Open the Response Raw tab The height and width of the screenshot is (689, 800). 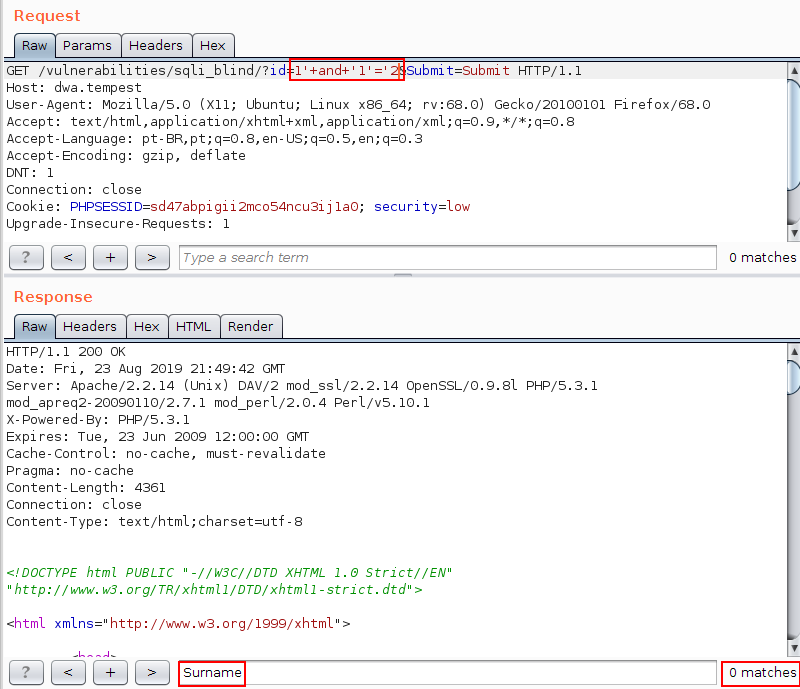pyautogui.click(x=34, y=326)
